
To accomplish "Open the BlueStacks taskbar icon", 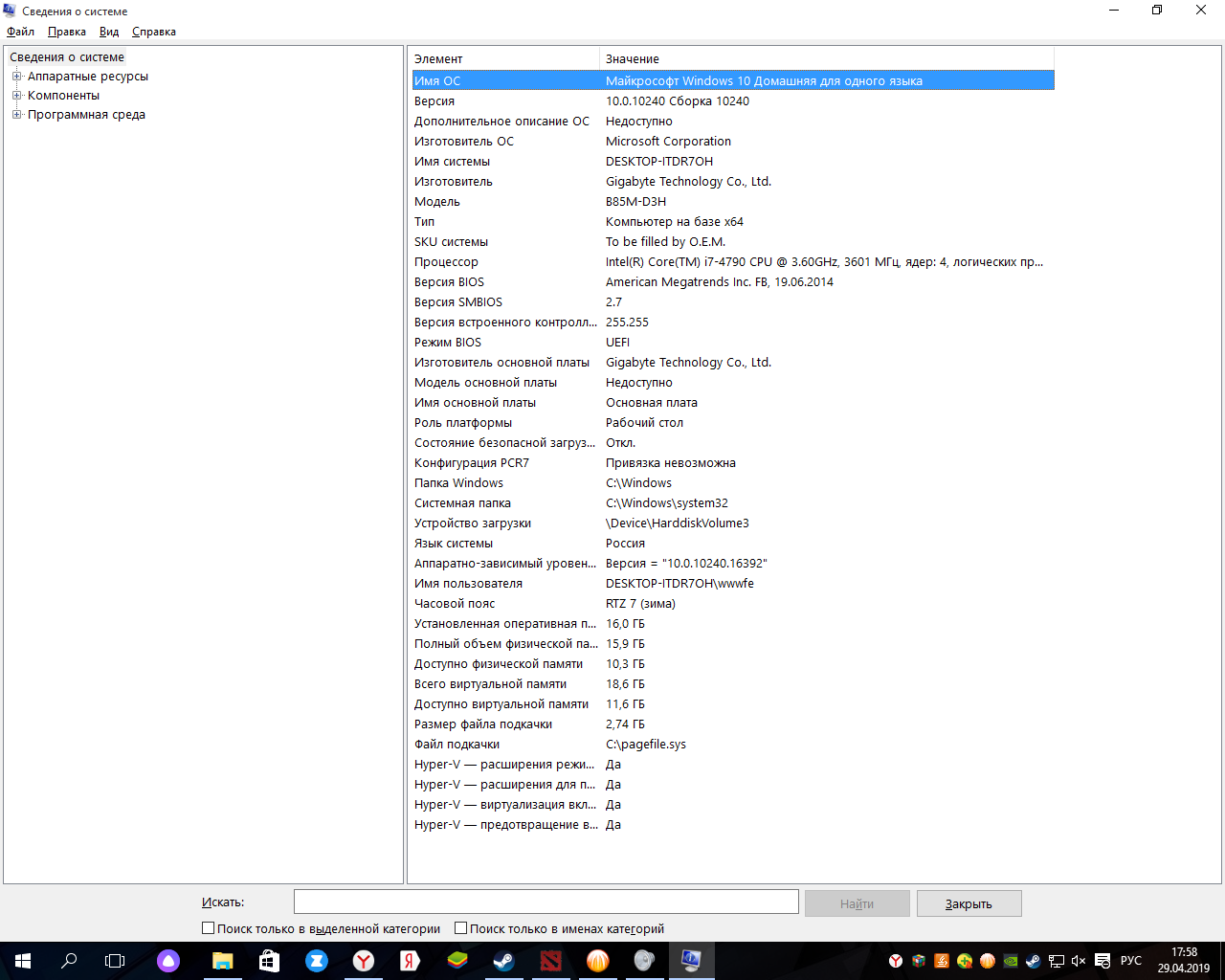I will tap(457, 961).
